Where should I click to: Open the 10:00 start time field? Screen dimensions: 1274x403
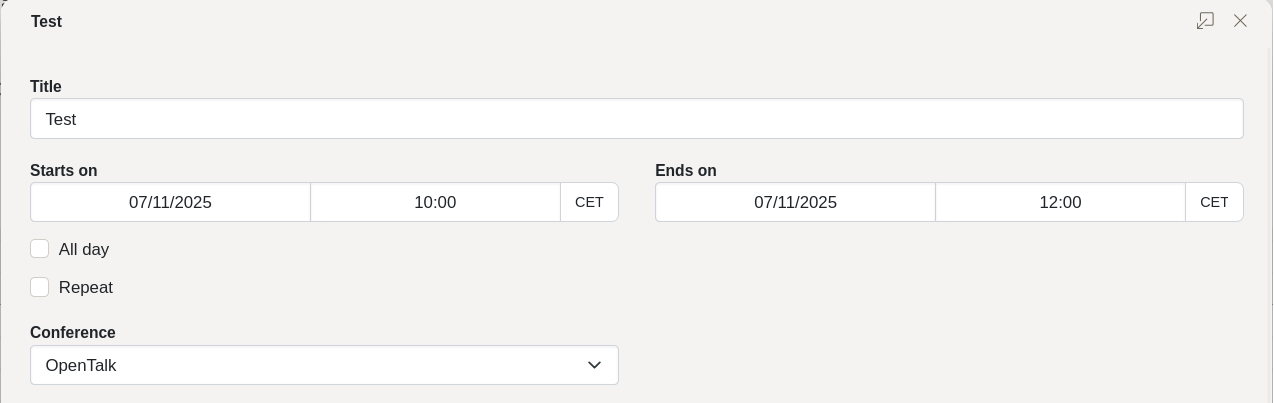435,202
